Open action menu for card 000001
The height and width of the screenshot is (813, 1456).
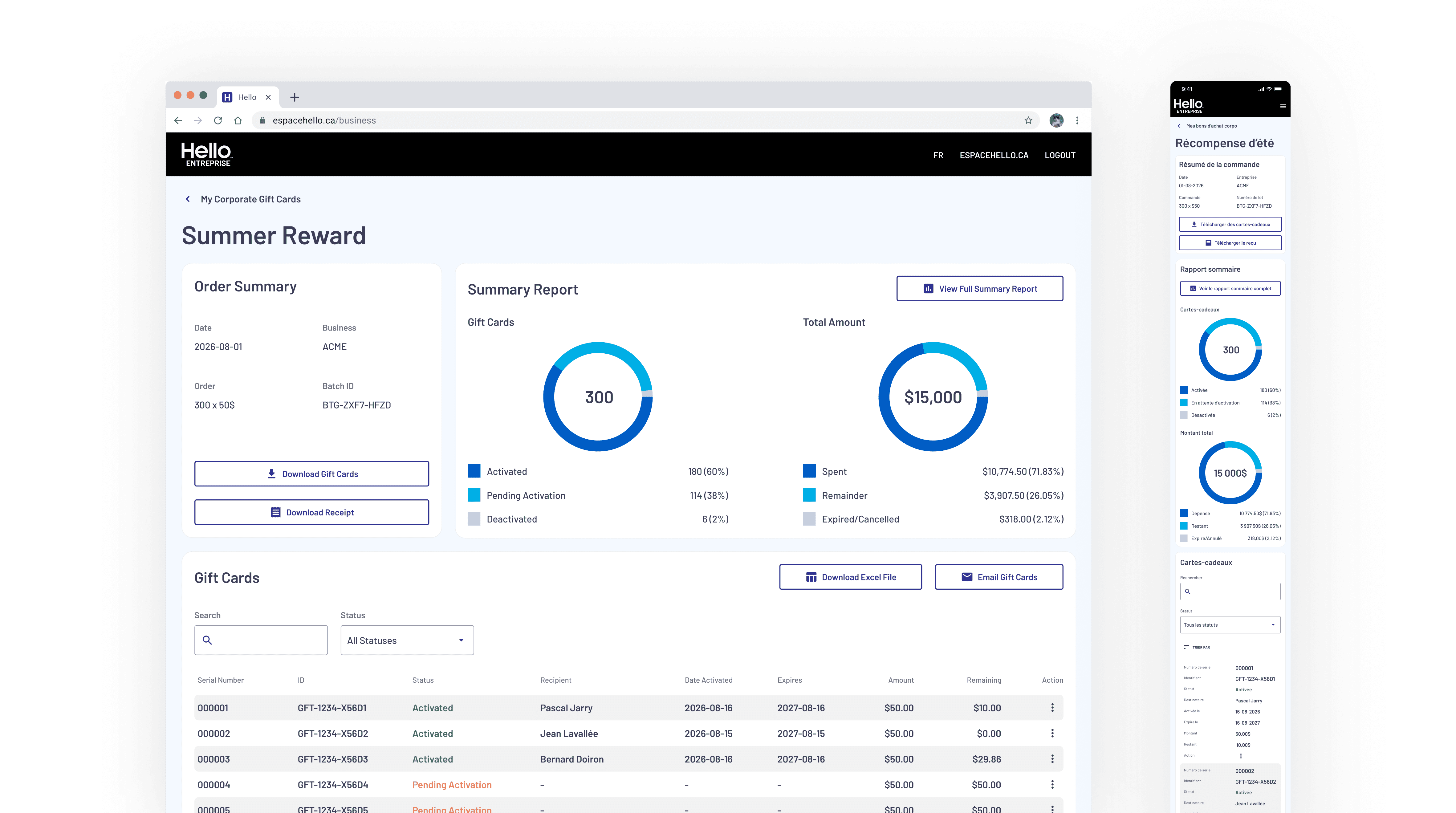[x=1052, y=708]
